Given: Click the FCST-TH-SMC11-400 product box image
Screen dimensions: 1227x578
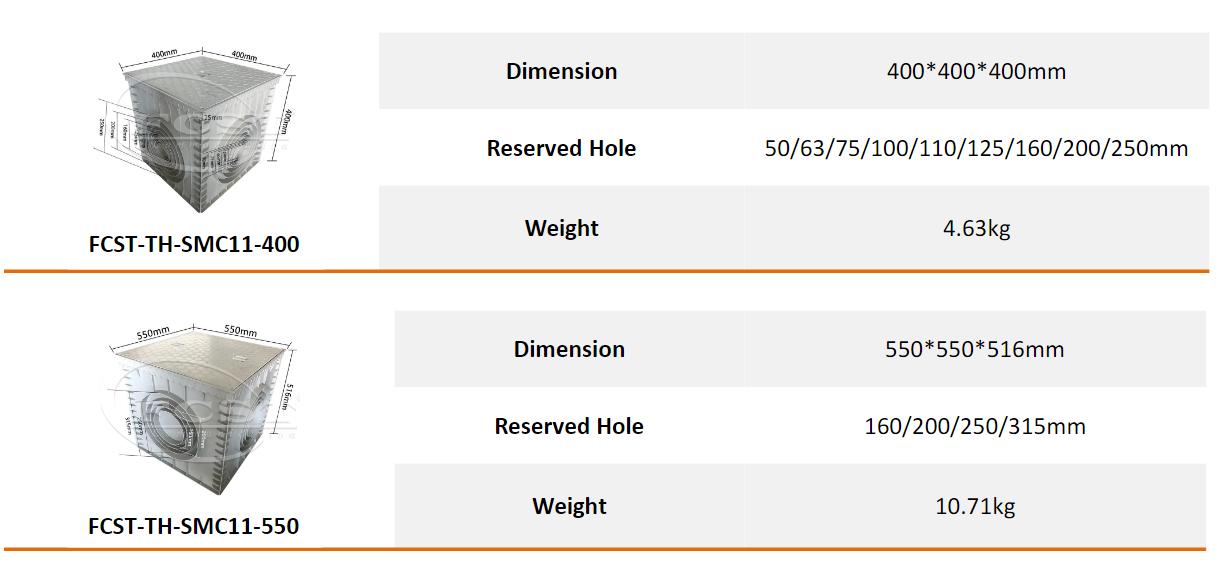Looking at the screenshot, I should (195, 140).
